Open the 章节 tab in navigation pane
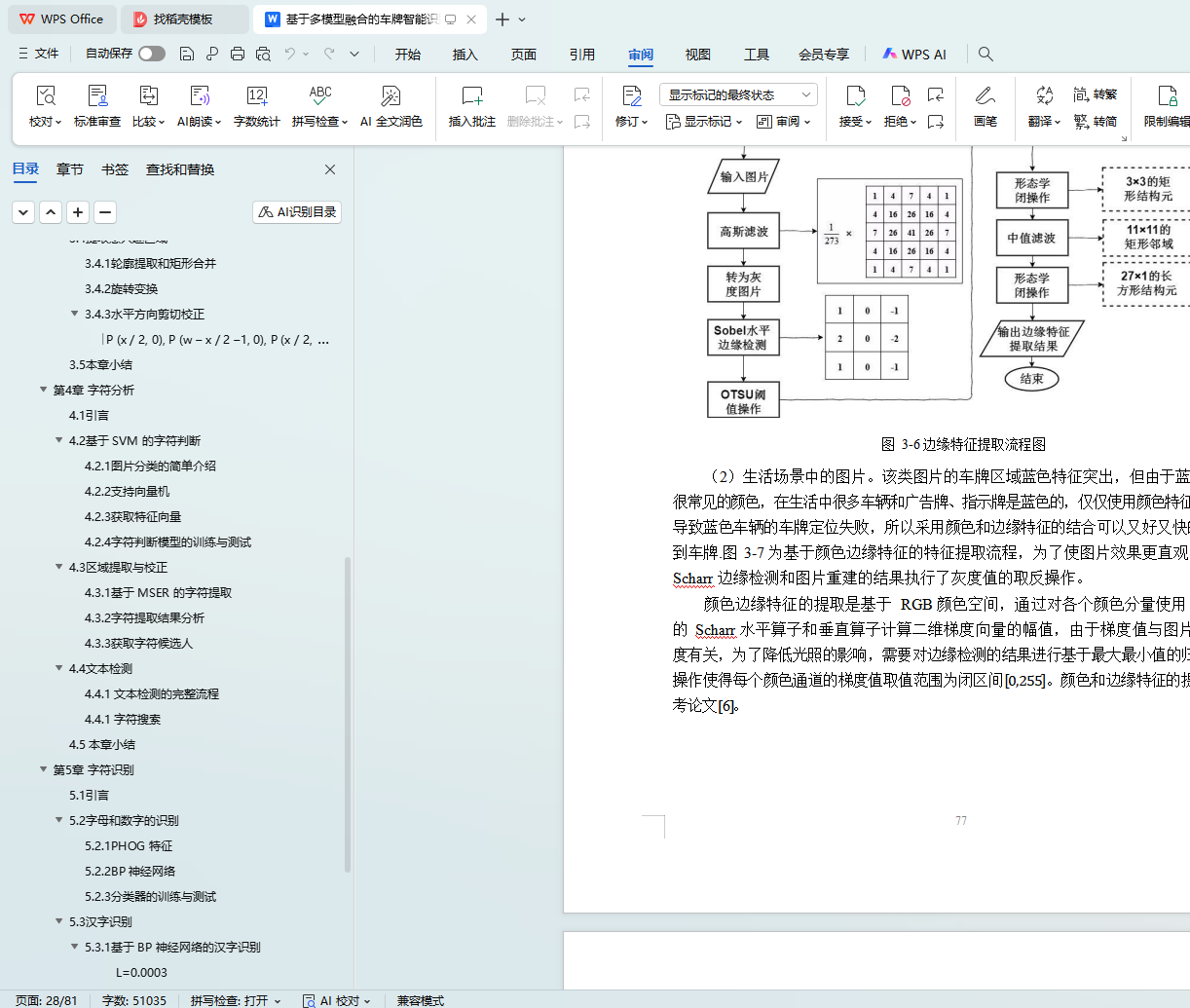 click(x=70, y=169)
